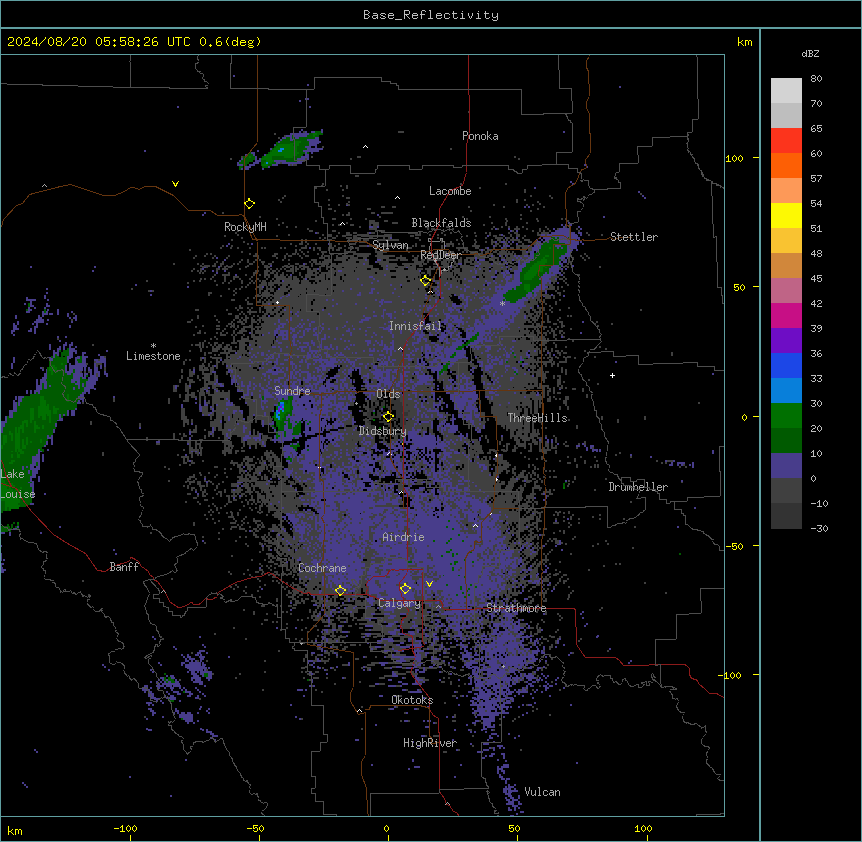Click the white asterisk above Limestone

pos(153,346)
